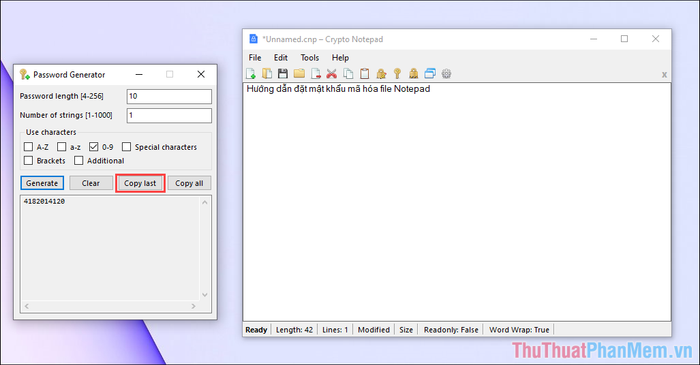Screen dimensions: 700x365
Task: Click the Crypto Notepad blue lock title icon
Action: pyautogui.click(x=253, y=39)
